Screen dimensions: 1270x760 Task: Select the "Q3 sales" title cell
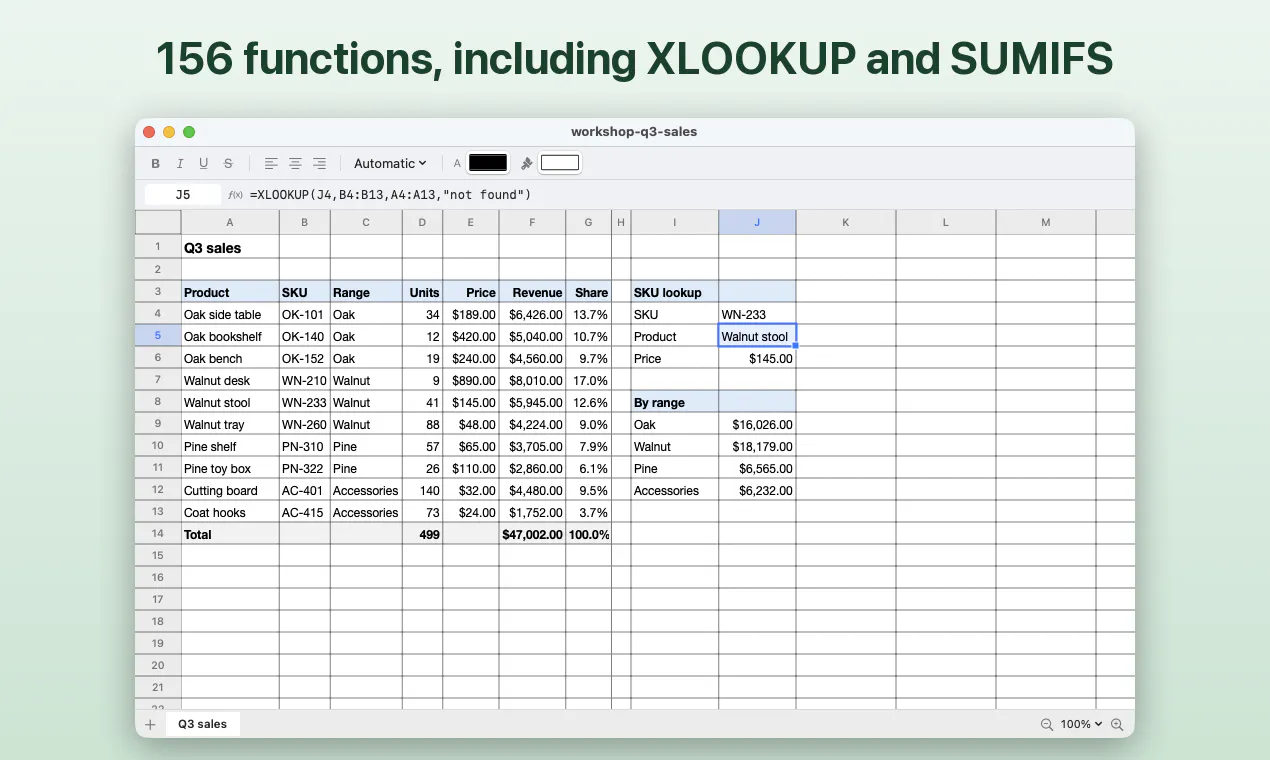230,248
